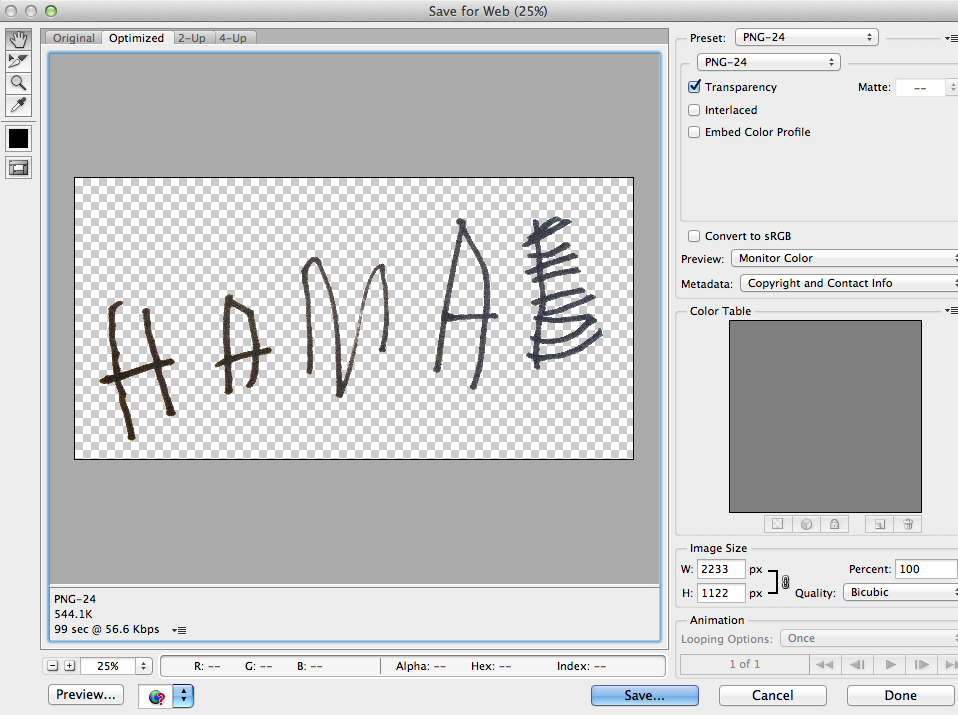Click the 99 sec @ 56.6 Kbps text
Viewport: 958px width, 715px height.
(x=106, y=629)
